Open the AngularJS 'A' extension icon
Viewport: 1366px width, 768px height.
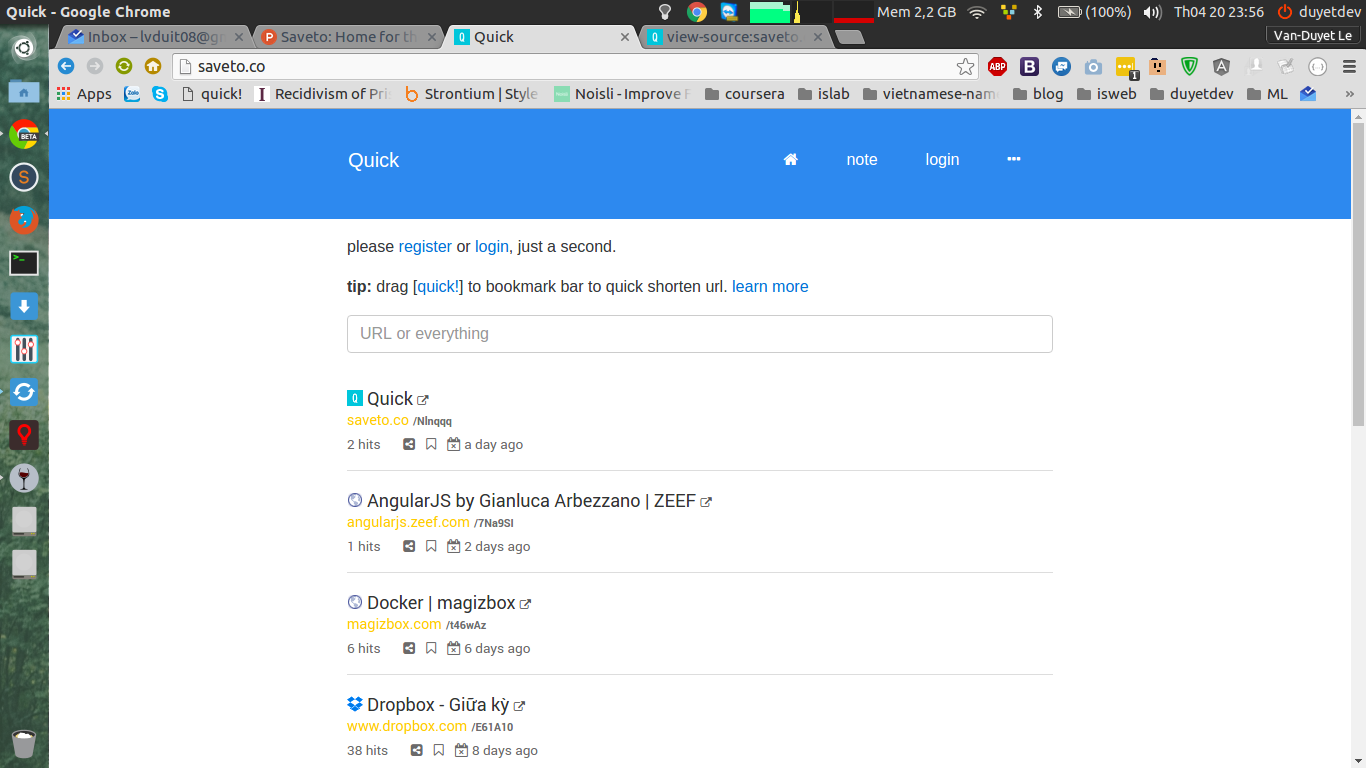click(x=1221, y=66)
